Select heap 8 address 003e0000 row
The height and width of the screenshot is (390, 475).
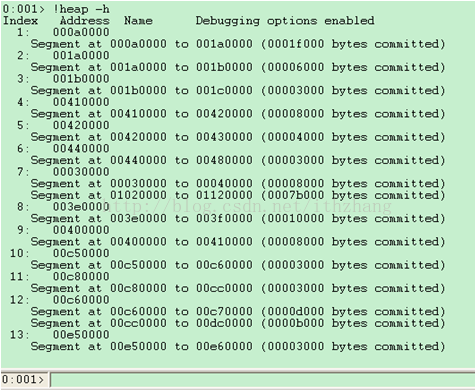63,207
